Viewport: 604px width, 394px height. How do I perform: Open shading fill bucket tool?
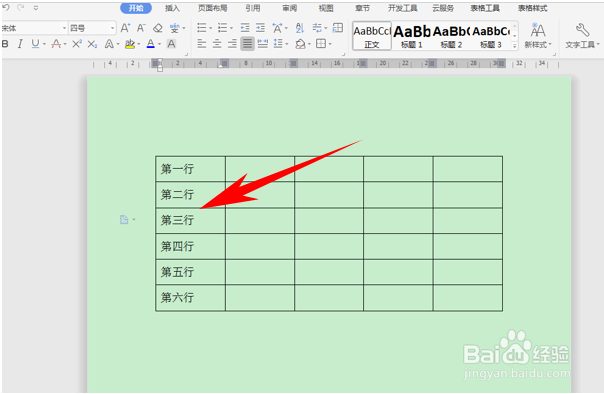[300, 44]
